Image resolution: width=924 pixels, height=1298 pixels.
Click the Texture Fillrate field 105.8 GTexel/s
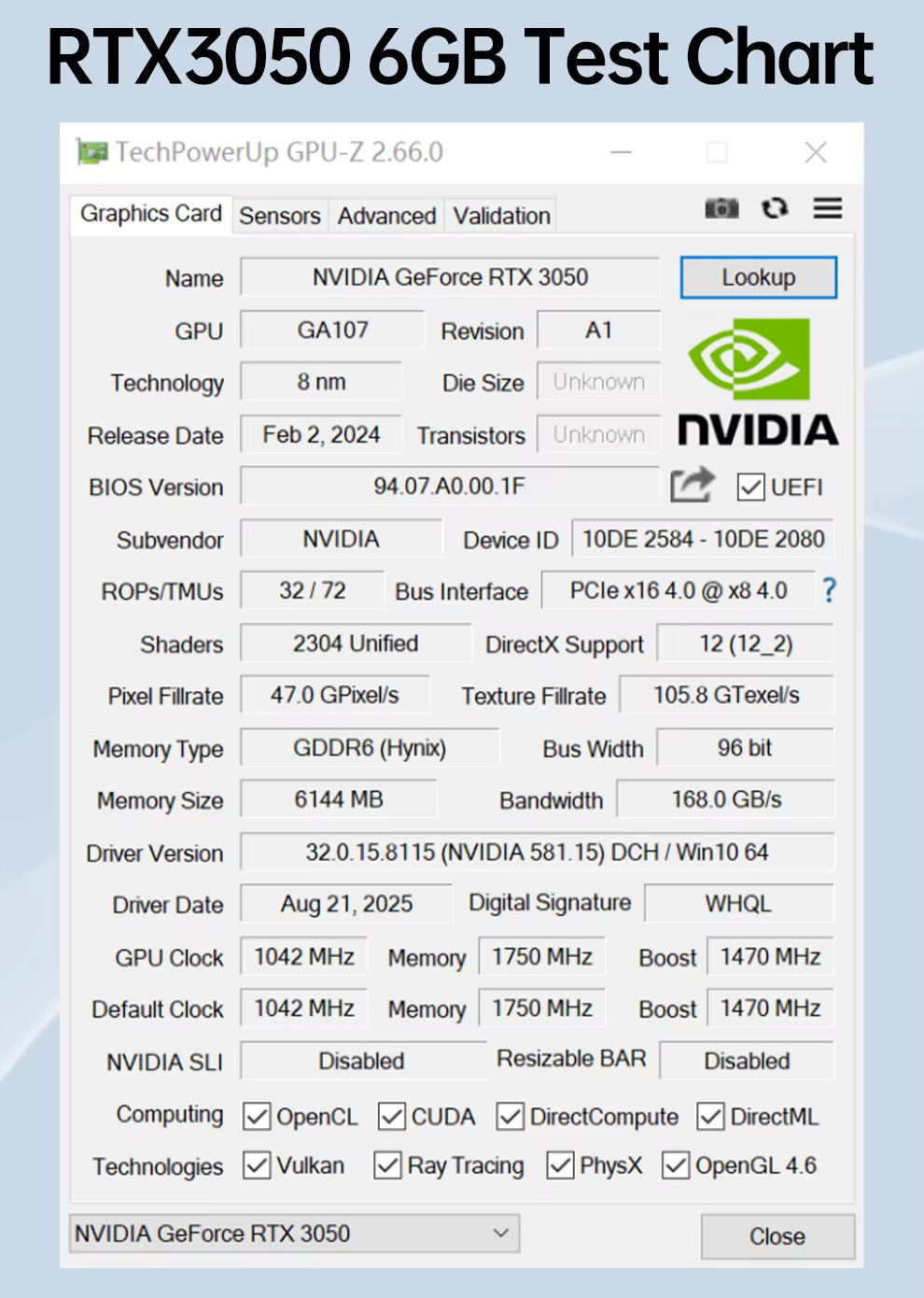click(727, 696)
